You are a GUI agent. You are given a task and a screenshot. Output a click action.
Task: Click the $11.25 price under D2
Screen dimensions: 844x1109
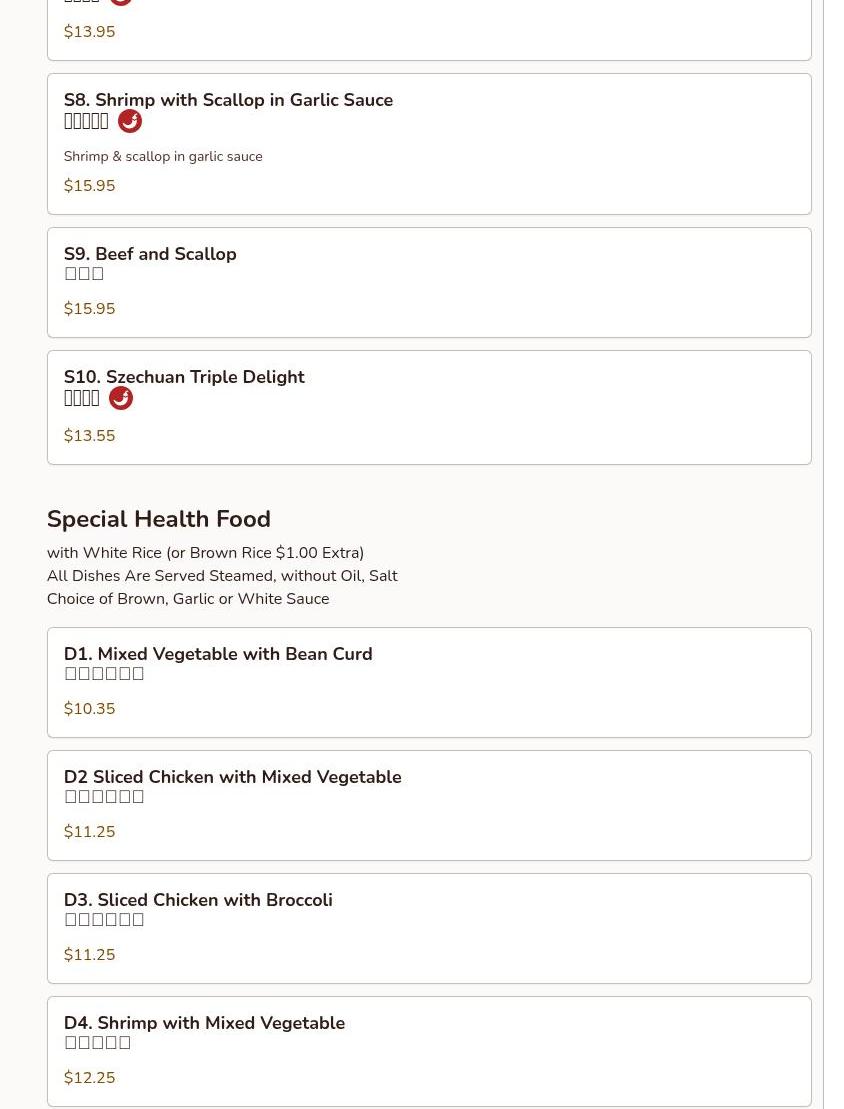[x=89, y=832]
